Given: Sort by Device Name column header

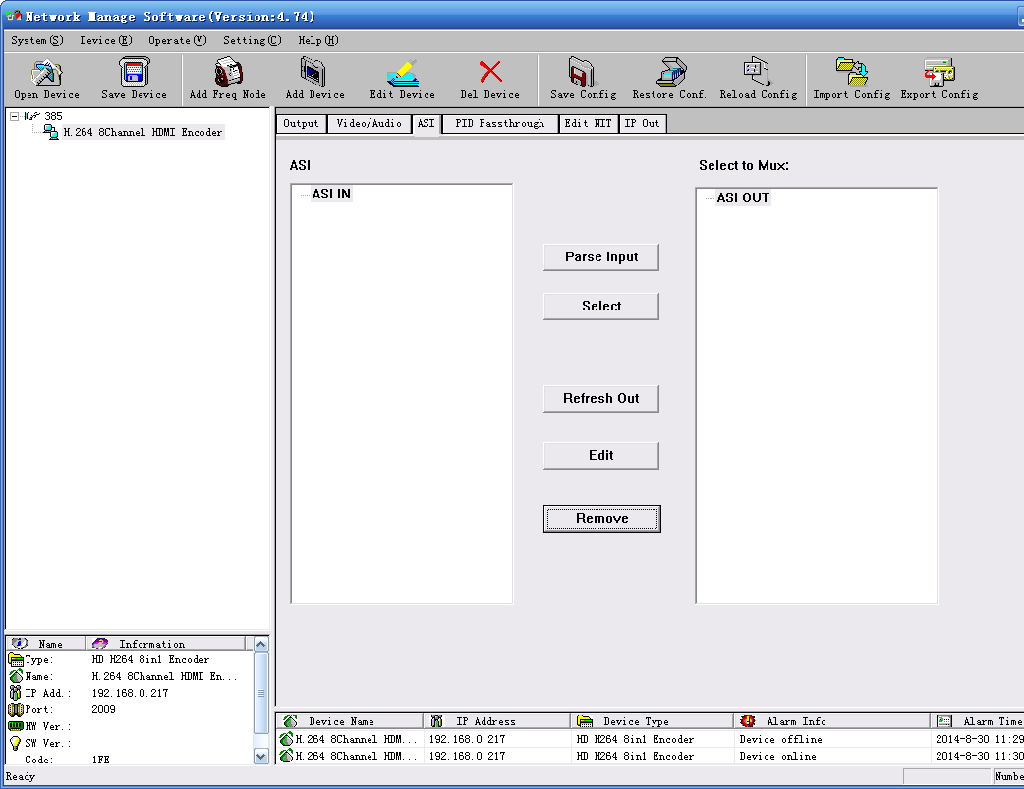Looking at the screenshot, I should (x=350, y=721).
